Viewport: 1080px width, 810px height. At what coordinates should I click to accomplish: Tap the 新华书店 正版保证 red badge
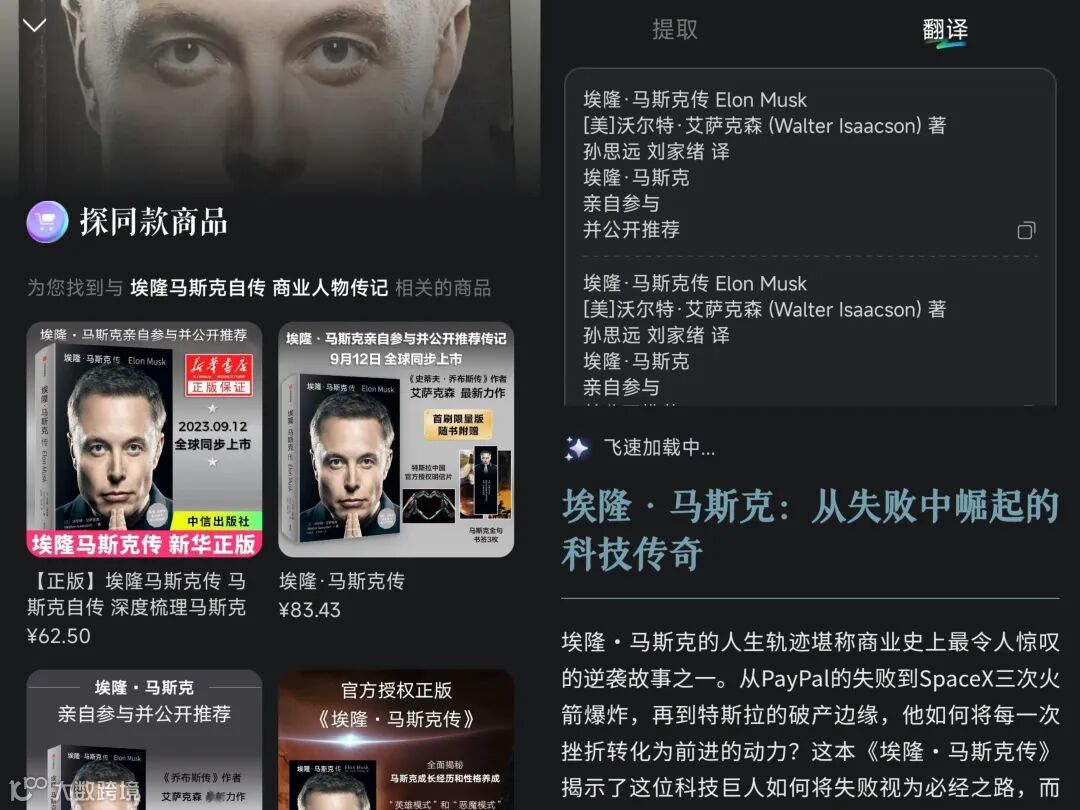(x=219, y=375)
